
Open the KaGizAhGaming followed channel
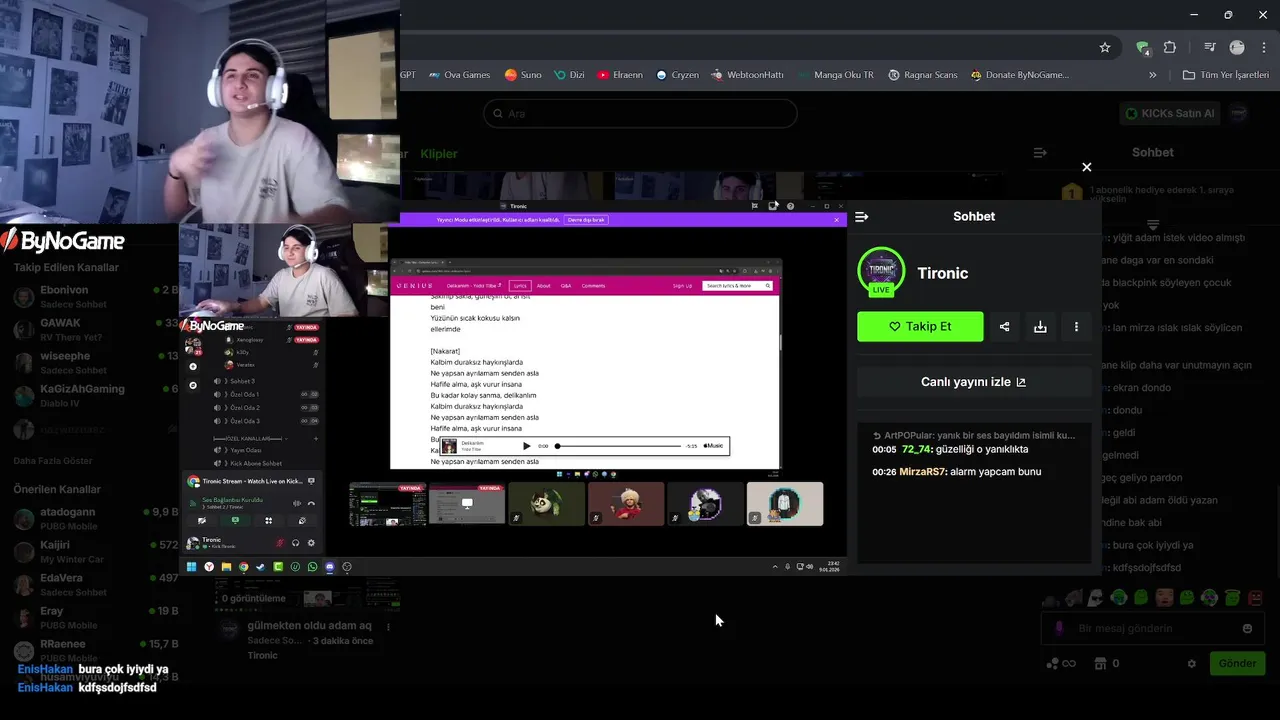96,395
